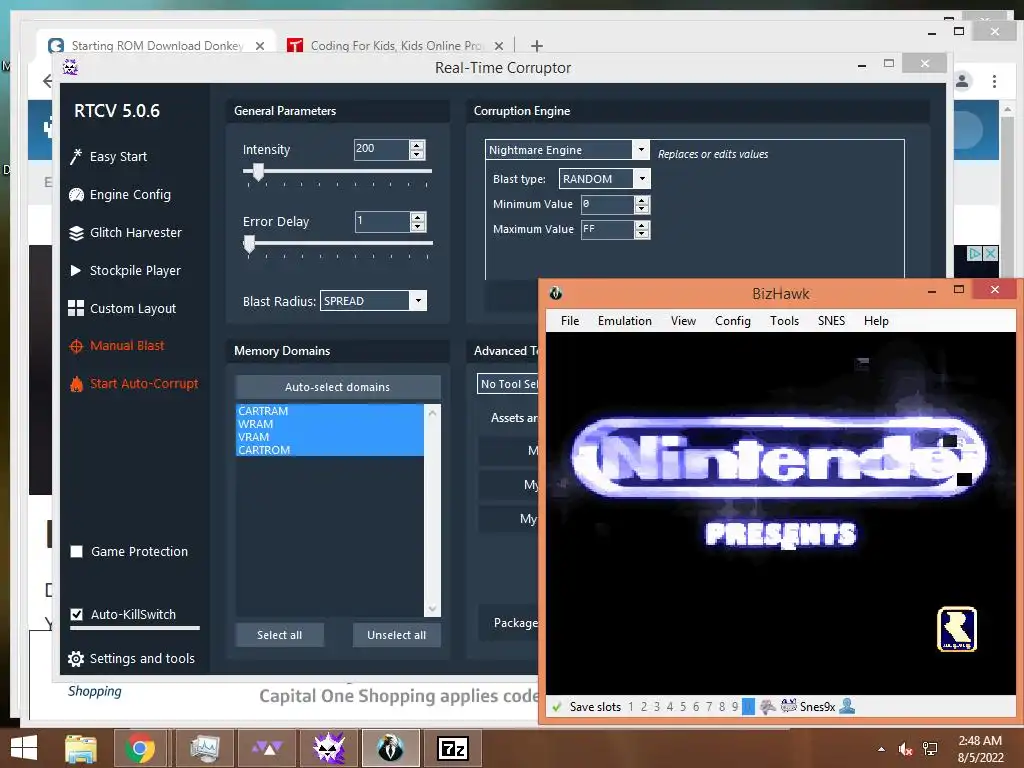Switch to Starting ROM Download Chrome tab

pyautogui.click(x=157, y=46)
